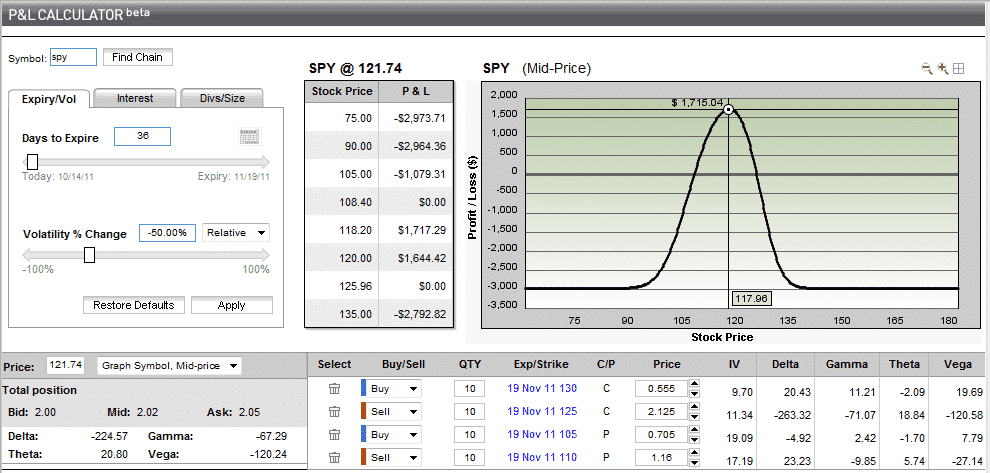The width and height of the screenshot is (990, 473).
Task: Open the Graph Symbol, Mid-price dropdown
Action: (x=169, y=366)
